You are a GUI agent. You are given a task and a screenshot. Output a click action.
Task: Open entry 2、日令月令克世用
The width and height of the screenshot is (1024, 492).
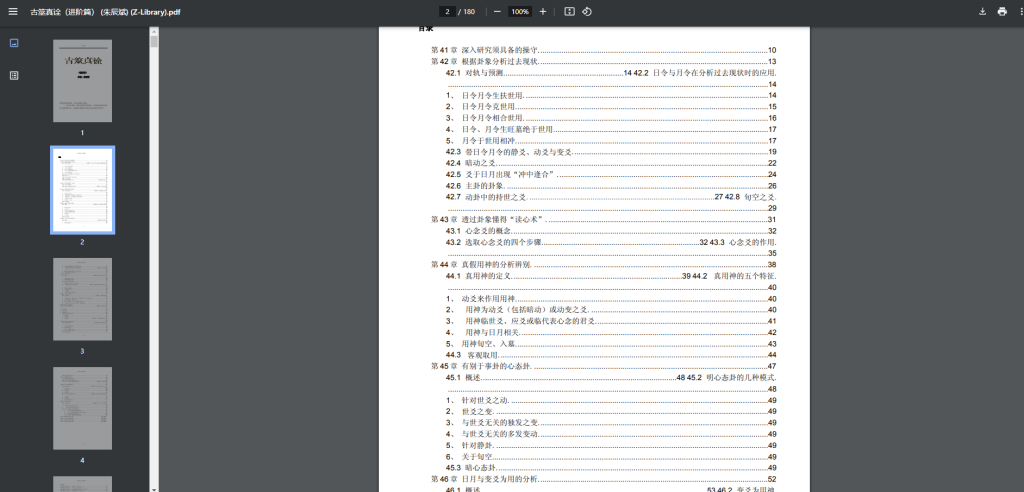[611, 107]
